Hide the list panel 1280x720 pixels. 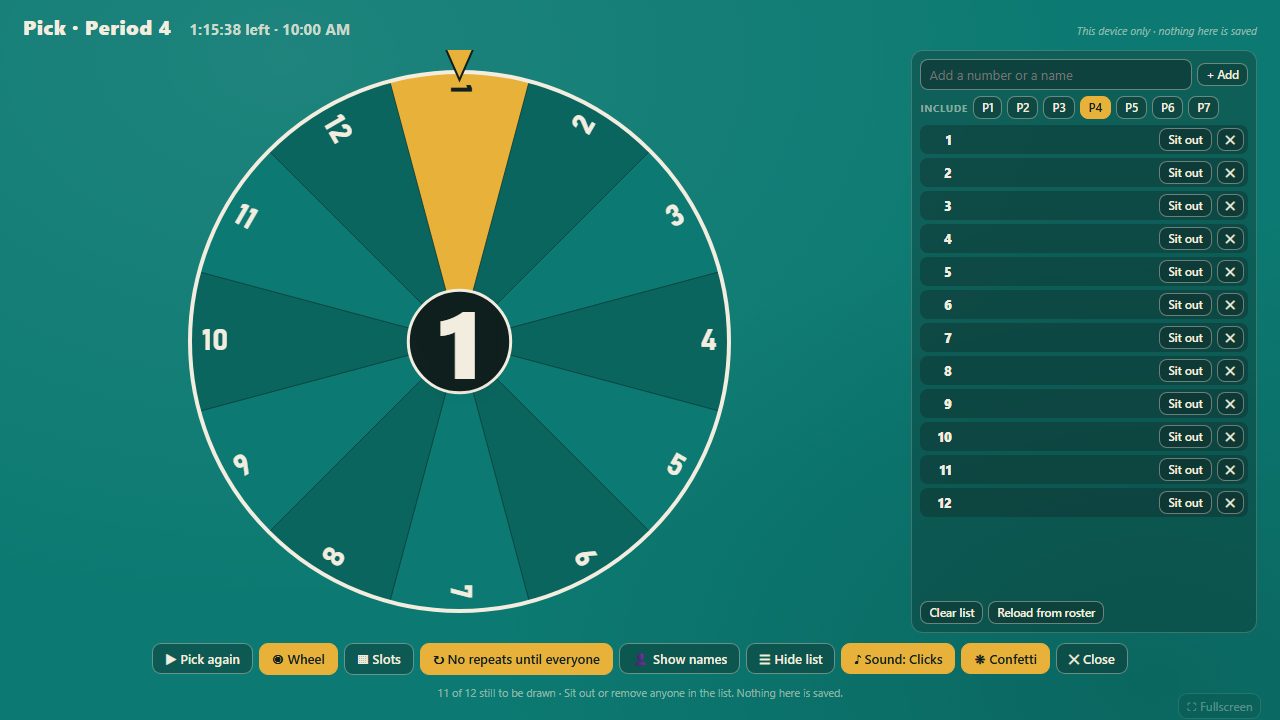791,659
